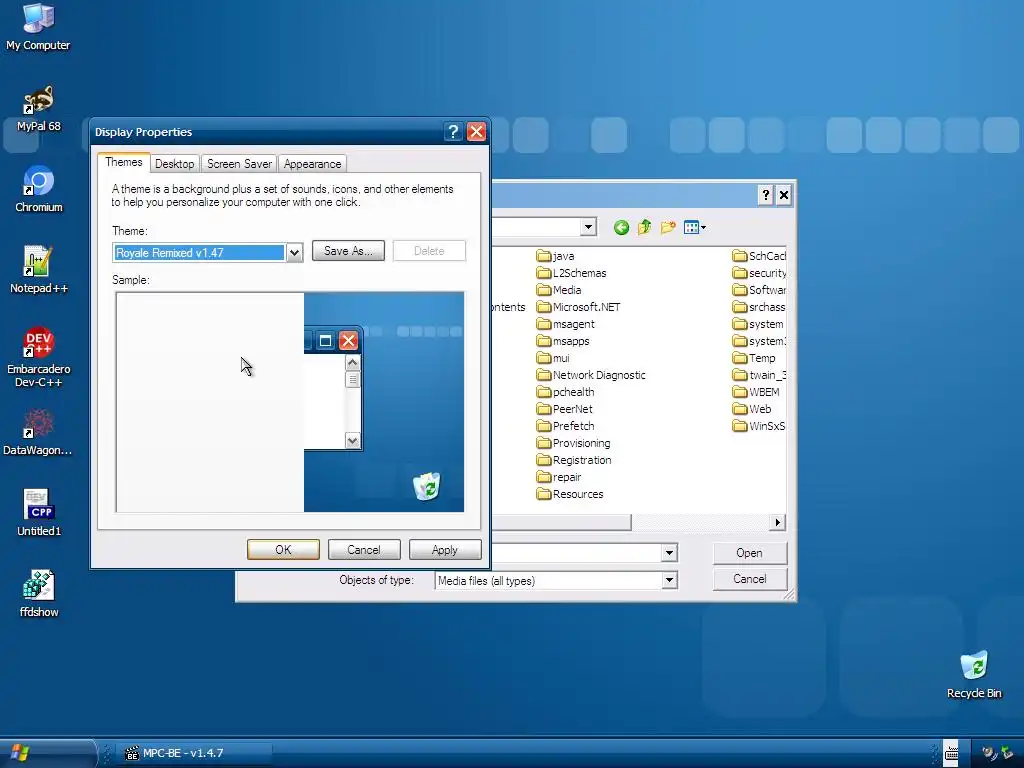Open View menu icon in Open dialog

(694, 227)
